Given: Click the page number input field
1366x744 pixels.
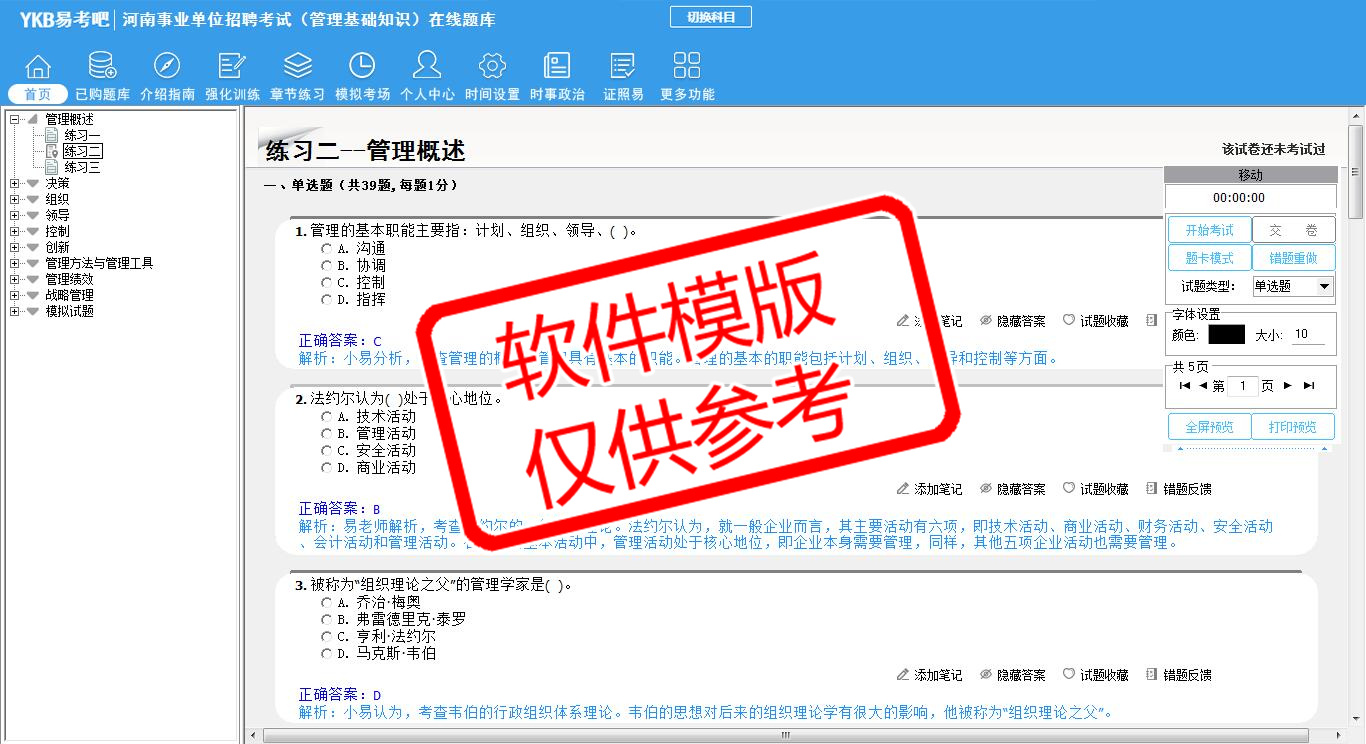Looking at the screenshot, I should [1242, 386].
